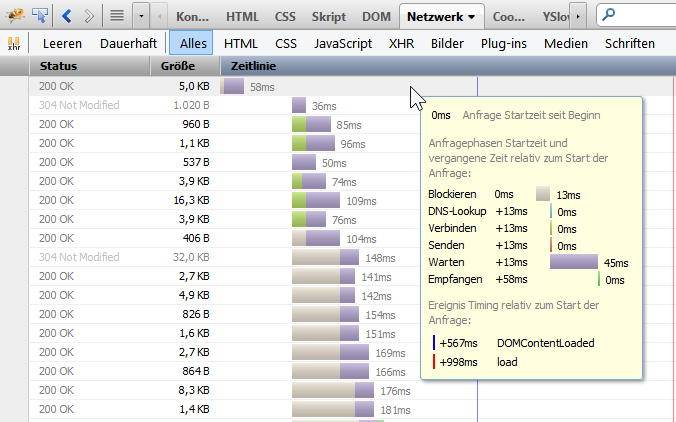The image size is (676, 422).
Task: Select the 864 B size cell
Action: [196, 371]
